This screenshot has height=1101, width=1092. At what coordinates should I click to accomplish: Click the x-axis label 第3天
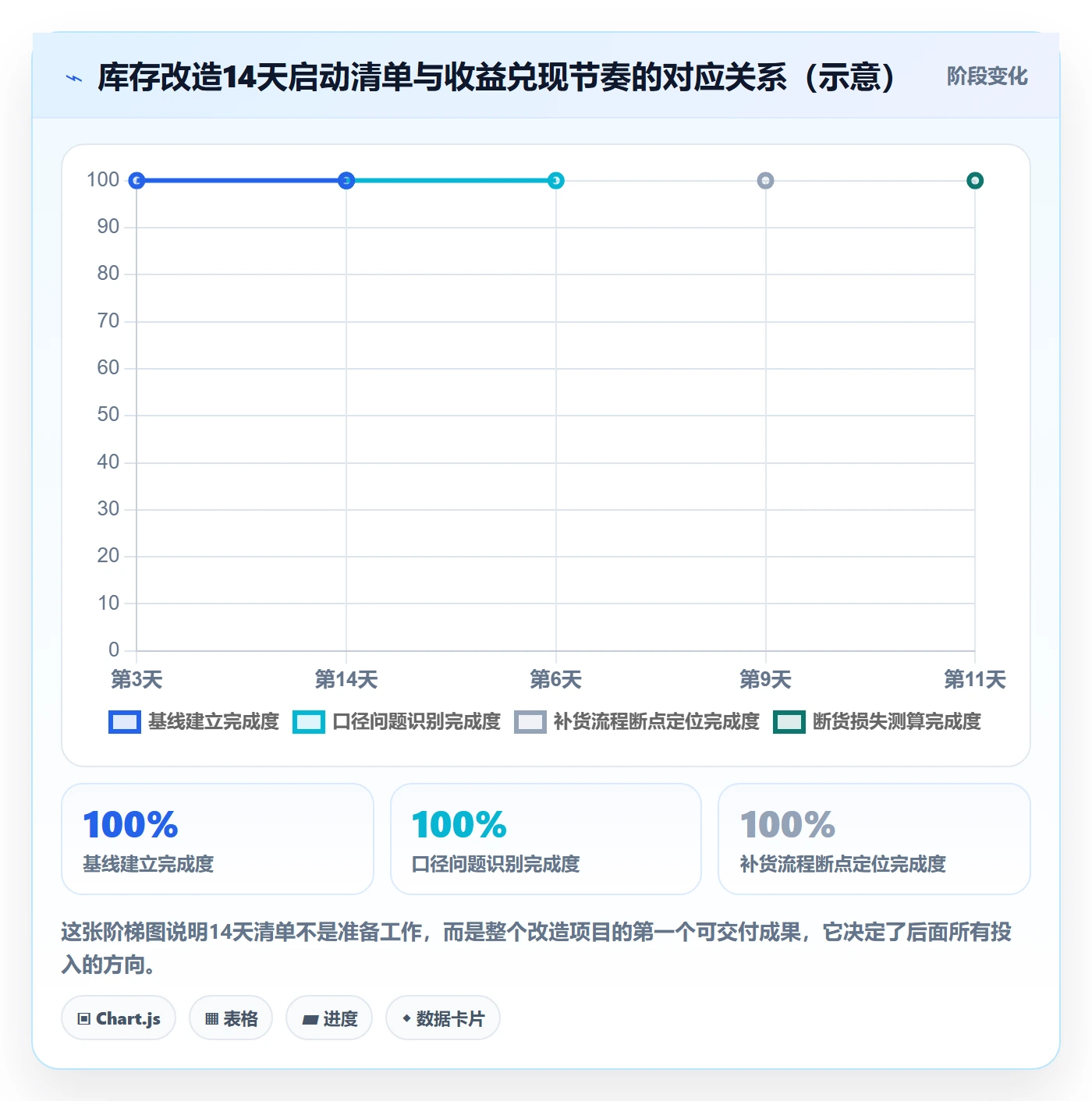pyautogui.click(x=136, y=679)
